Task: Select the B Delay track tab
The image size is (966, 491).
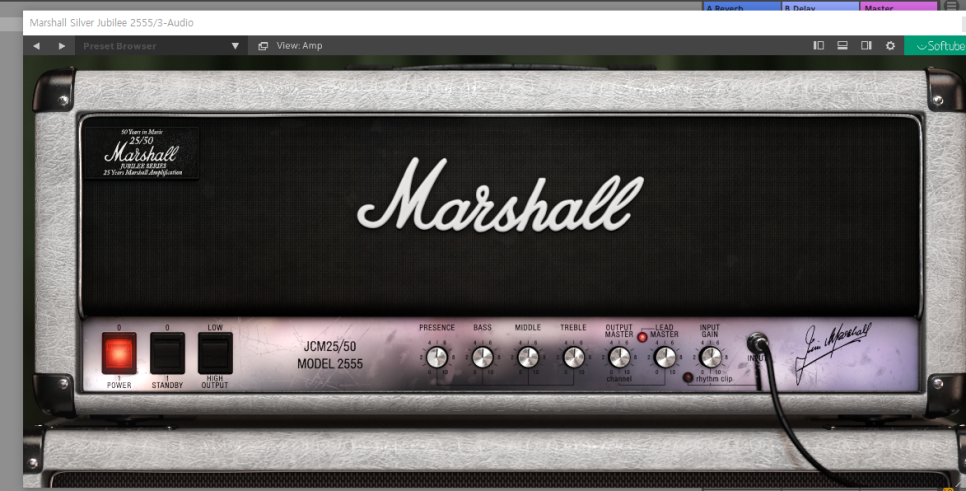Action: 820,7
